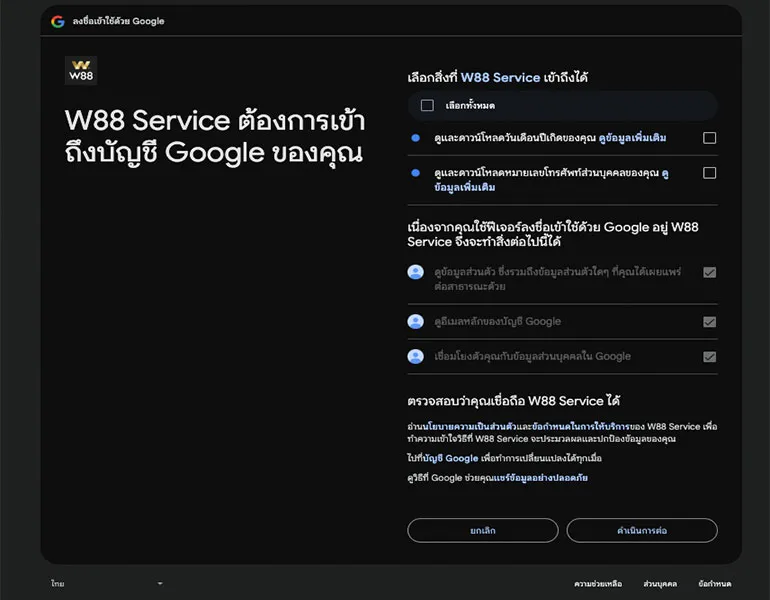Click 'W88 Service ต้องการเข้าถึงบัญชี Google ของคุณ' title
Screen dimensions: 770x600
215,136
